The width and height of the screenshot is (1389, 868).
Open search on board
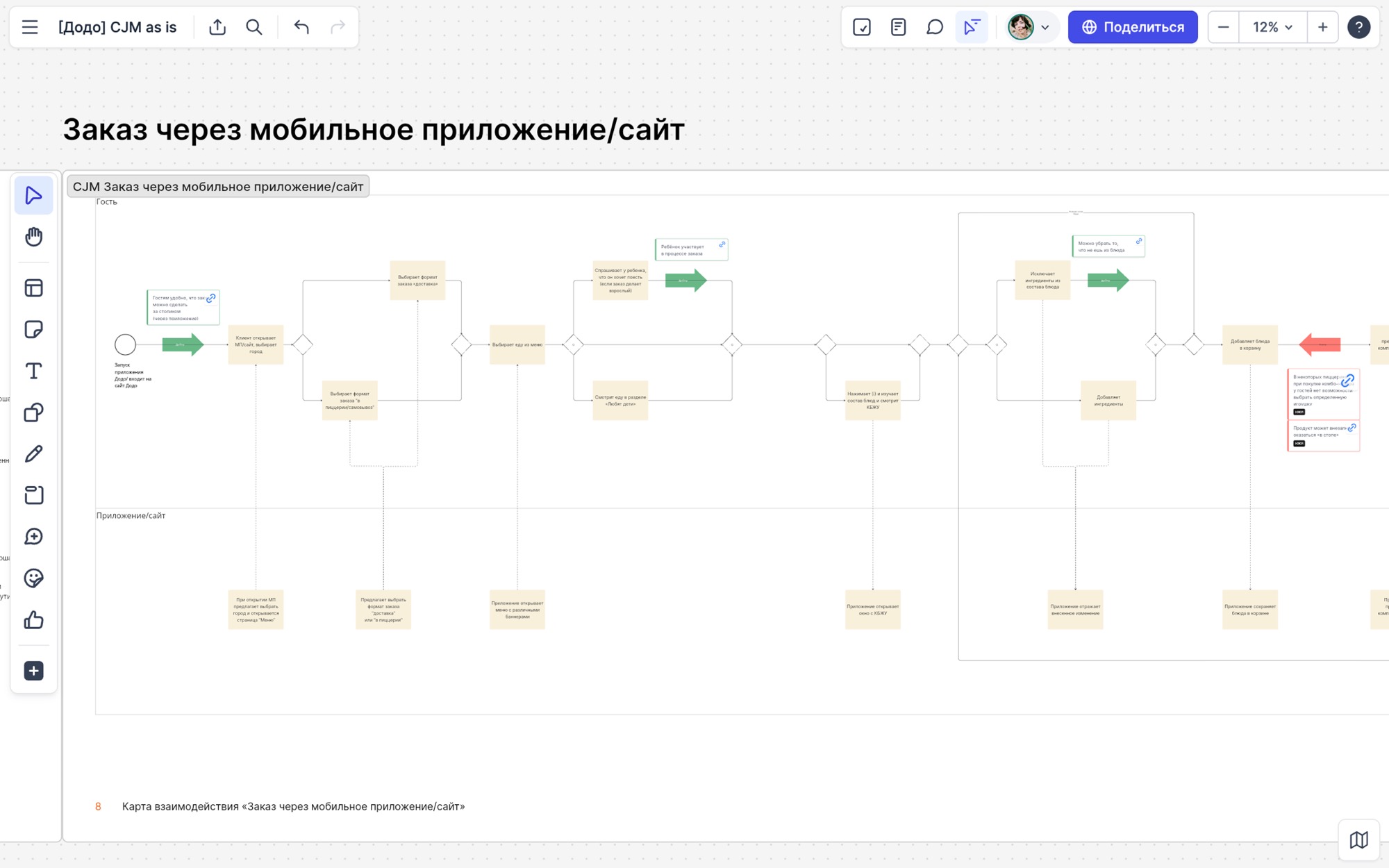(x=254, y=27)
